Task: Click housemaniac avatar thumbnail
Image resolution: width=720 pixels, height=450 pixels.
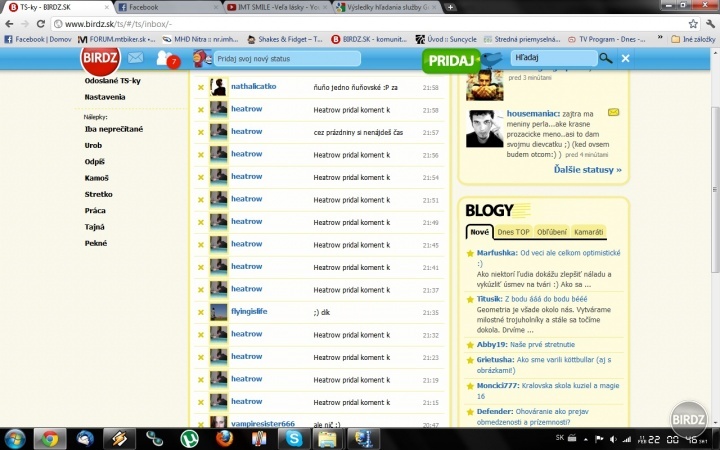Action: tap(484, 129)
